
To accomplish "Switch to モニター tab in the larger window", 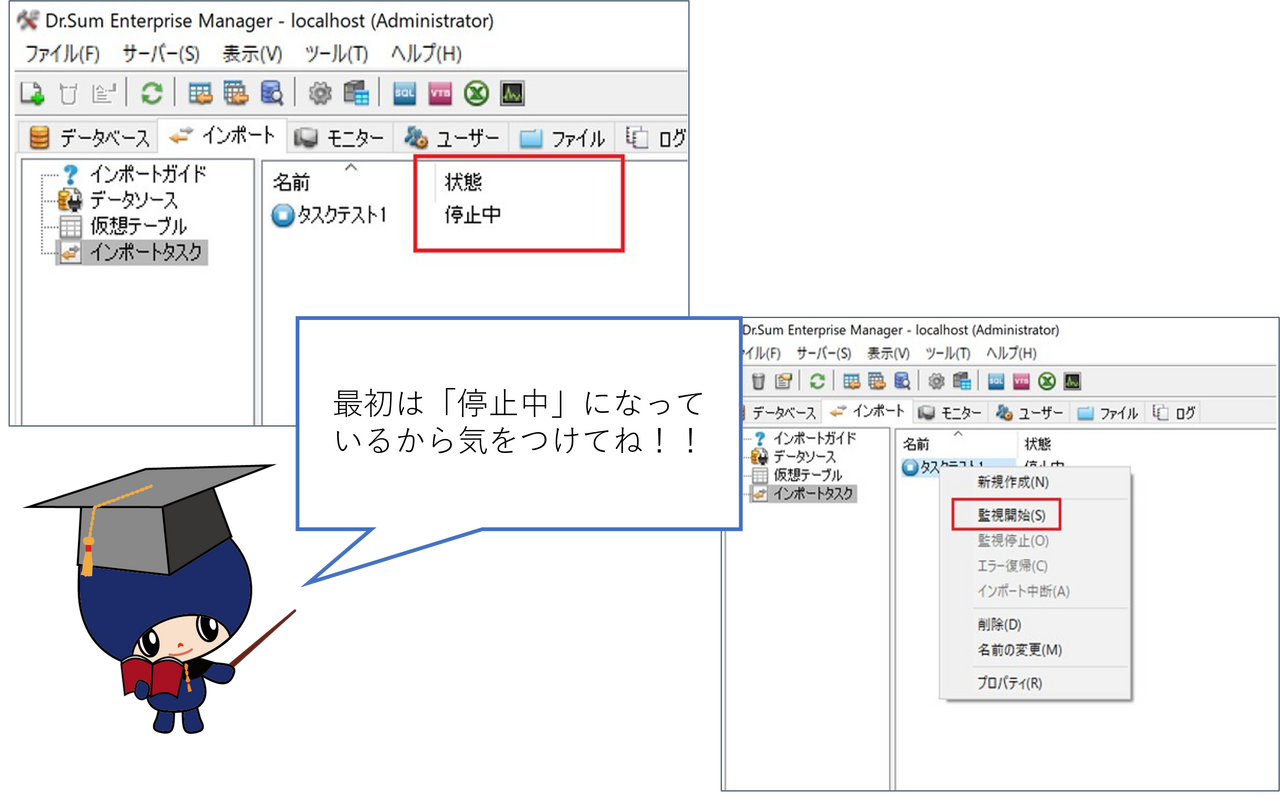I will click(340, 138).
